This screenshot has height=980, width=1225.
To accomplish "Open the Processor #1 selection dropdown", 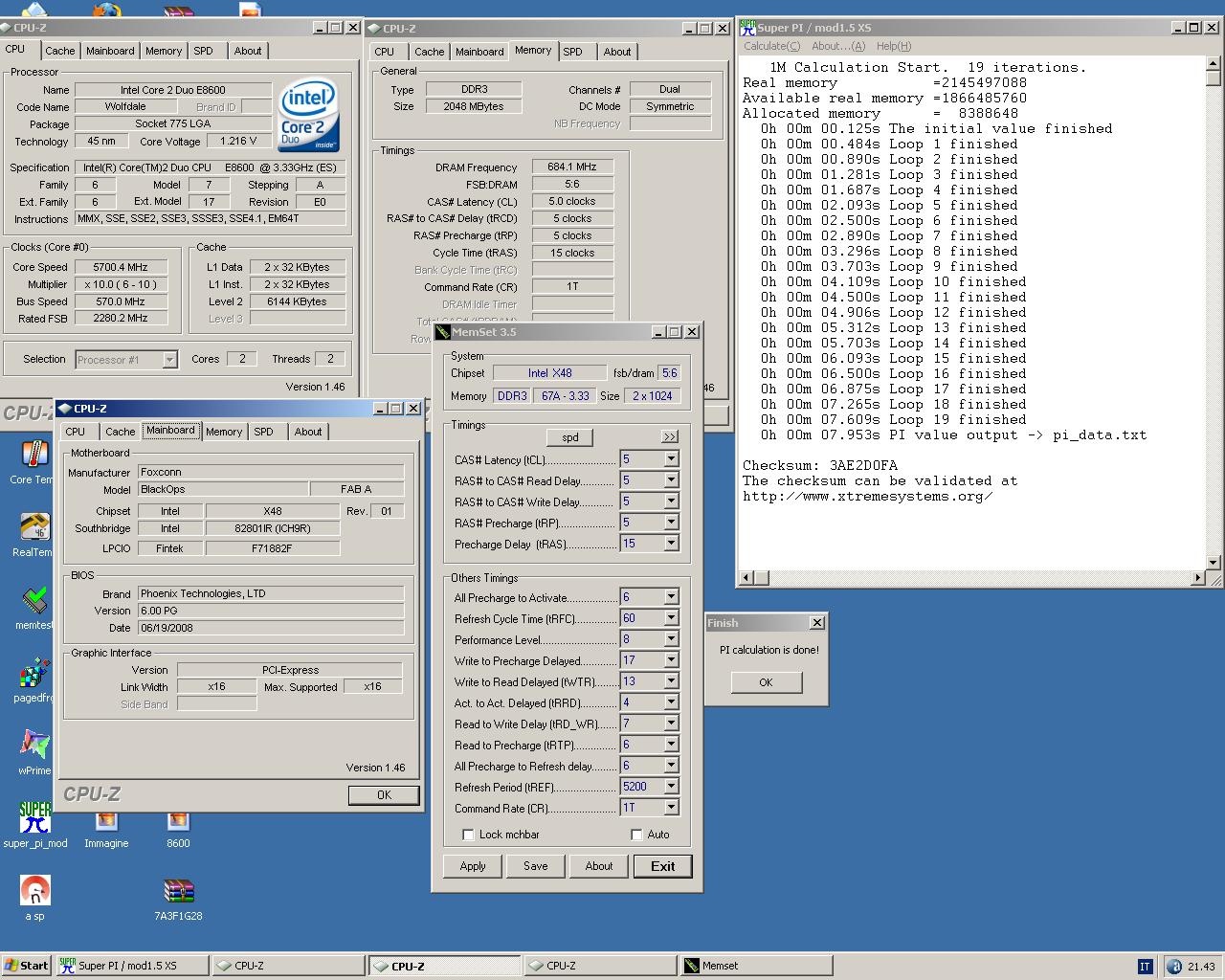I will [x=169, y=360].
